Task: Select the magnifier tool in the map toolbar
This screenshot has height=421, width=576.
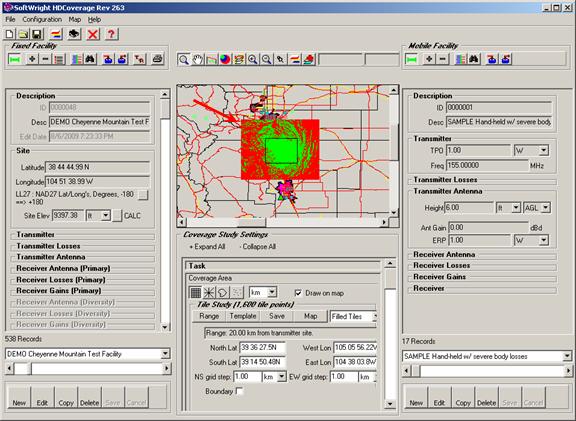Action: click(183, 59)
